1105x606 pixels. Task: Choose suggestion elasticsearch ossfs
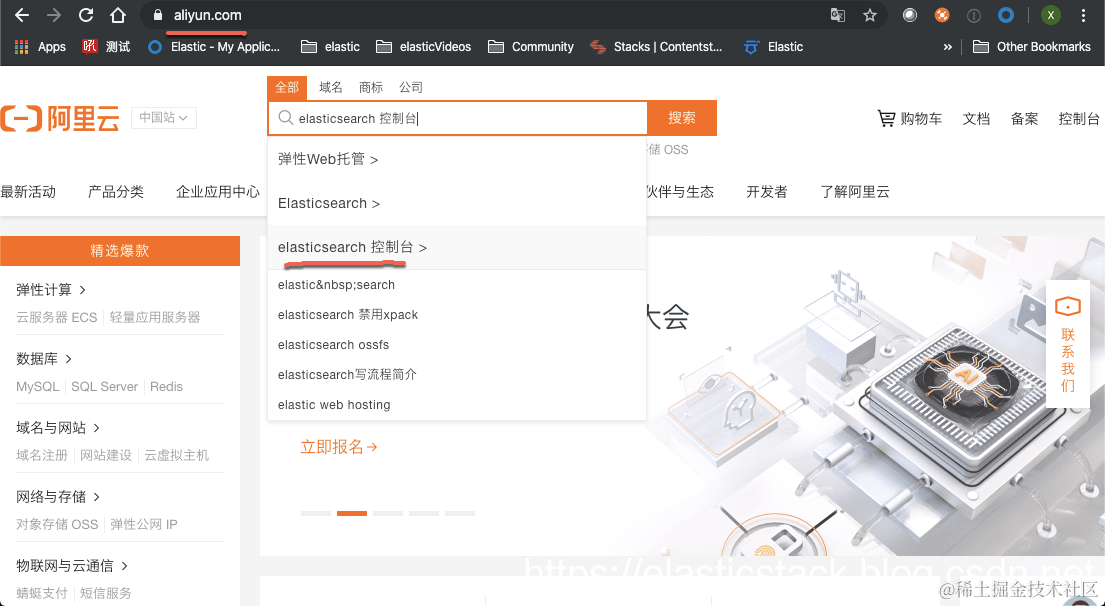click(457, 345)
